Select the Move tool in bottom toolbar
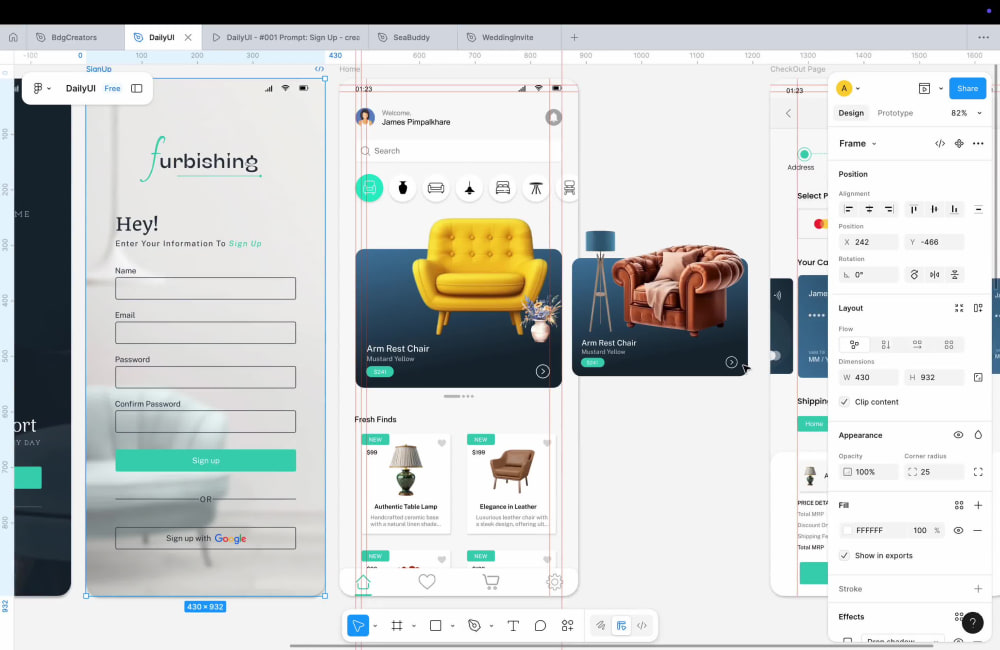 (x=358, y=626)
